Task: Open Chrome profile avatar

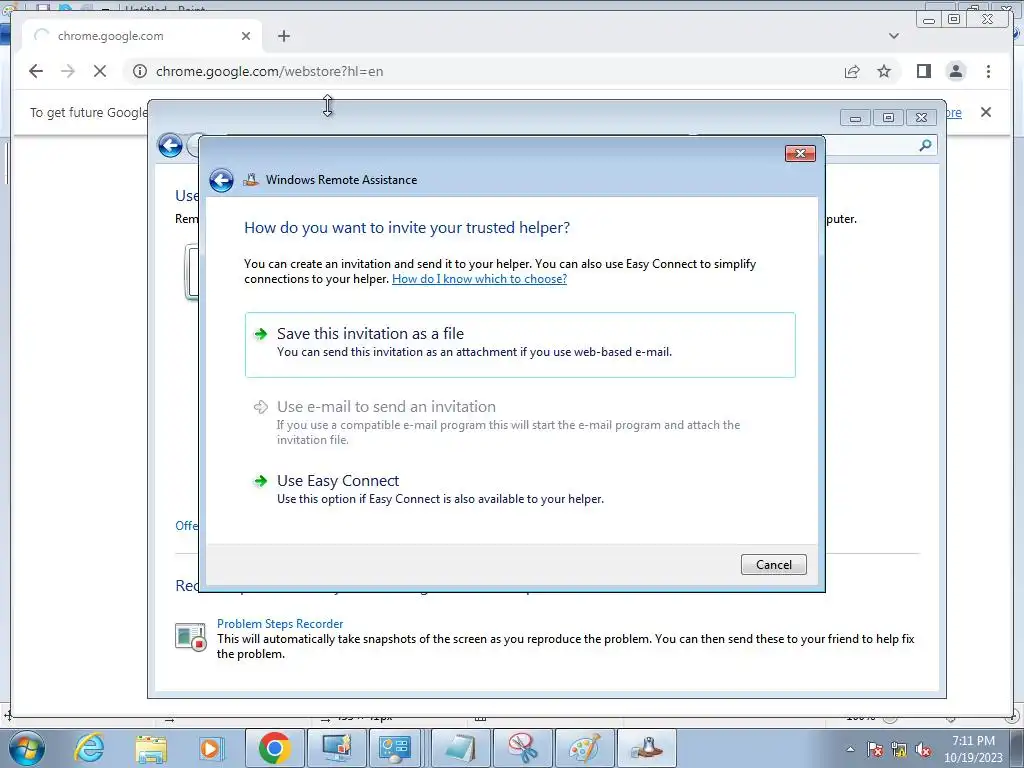Action: coord(955,71)
